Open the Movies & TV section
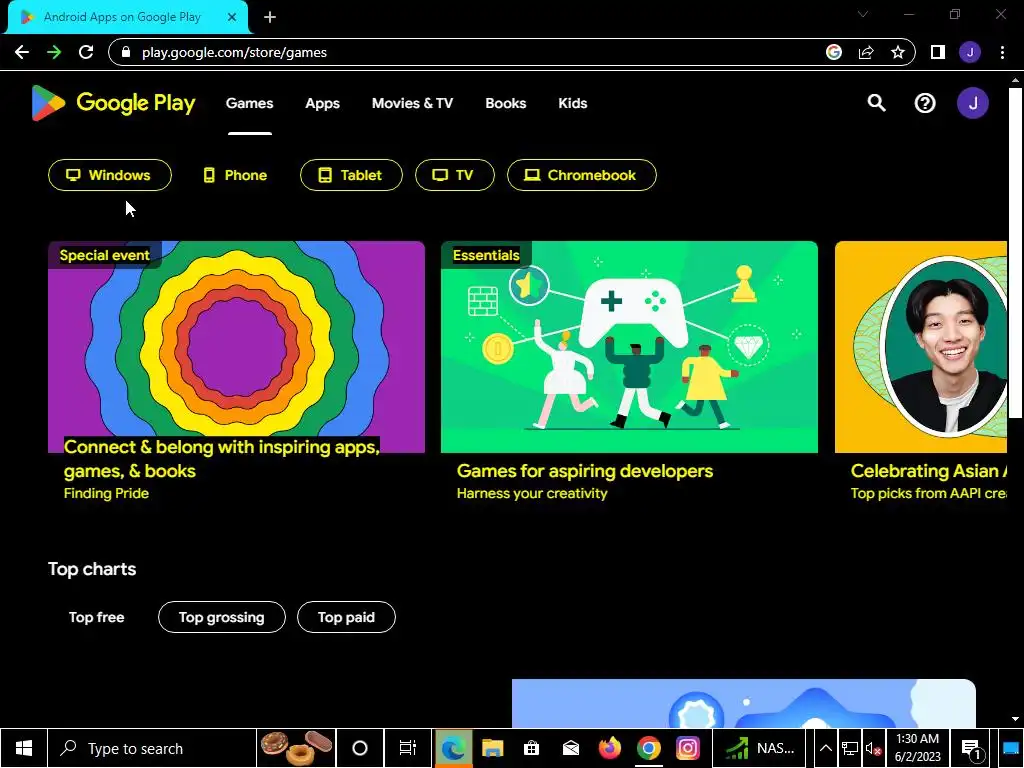The image size is (1024, 768). coord(412,103)
